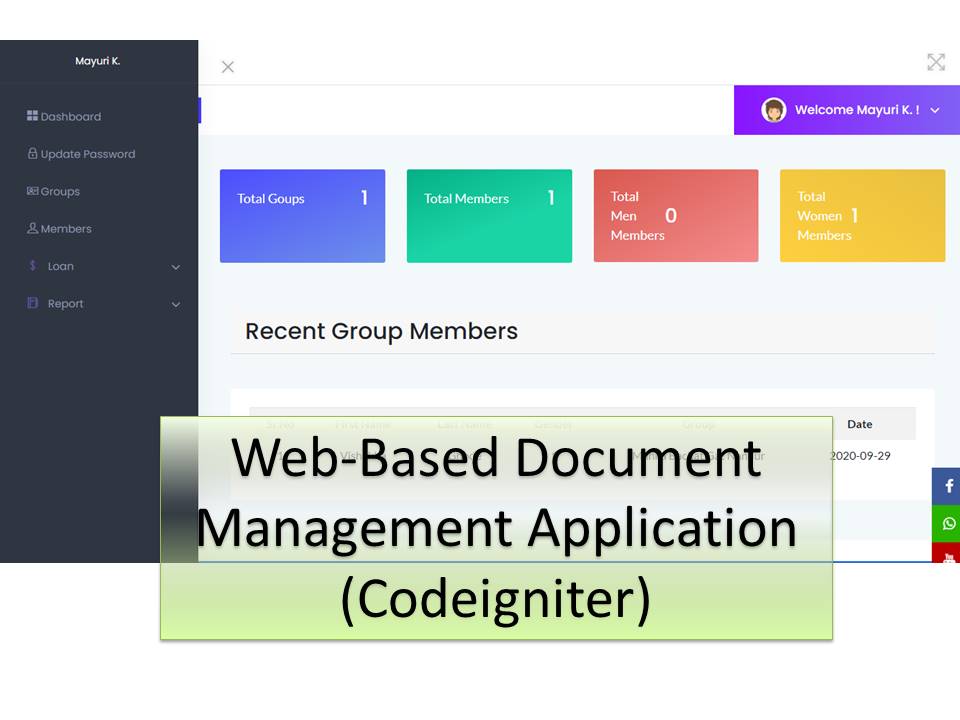Expand the Loan submenu chevron

176,267
